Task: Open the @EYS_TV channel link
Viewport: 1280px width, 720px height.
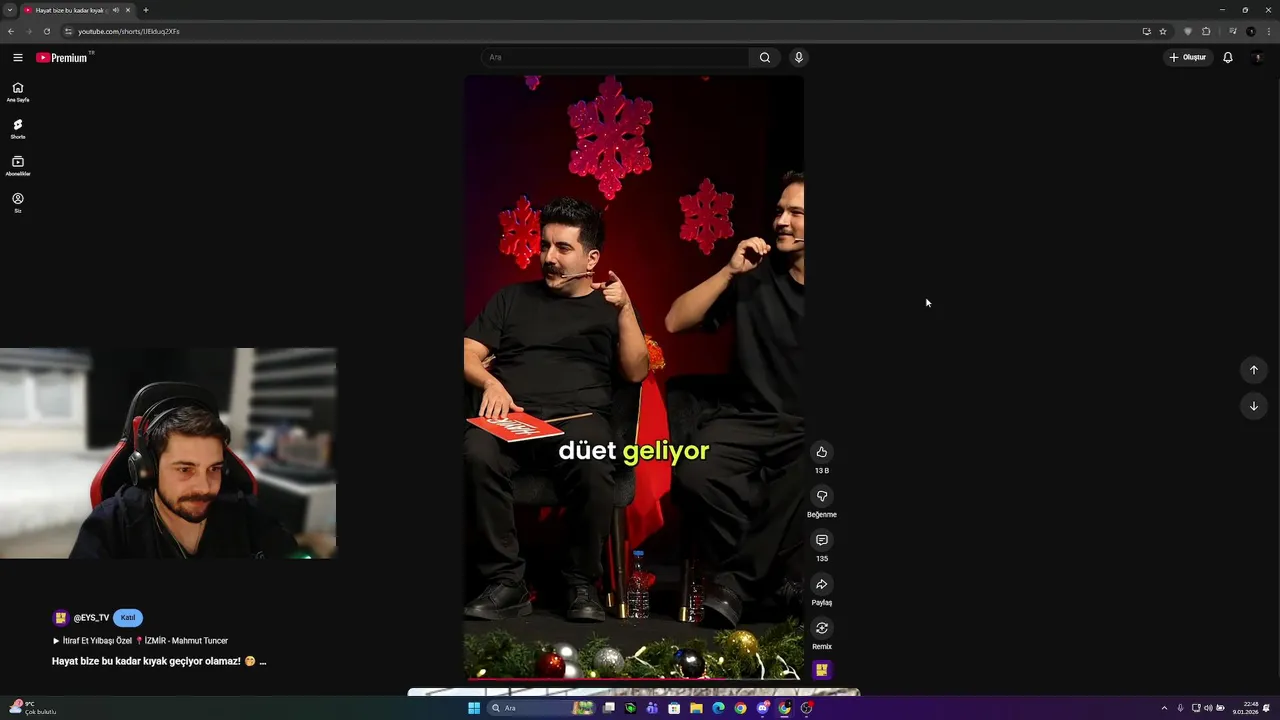Action: [x=91, y=618]
